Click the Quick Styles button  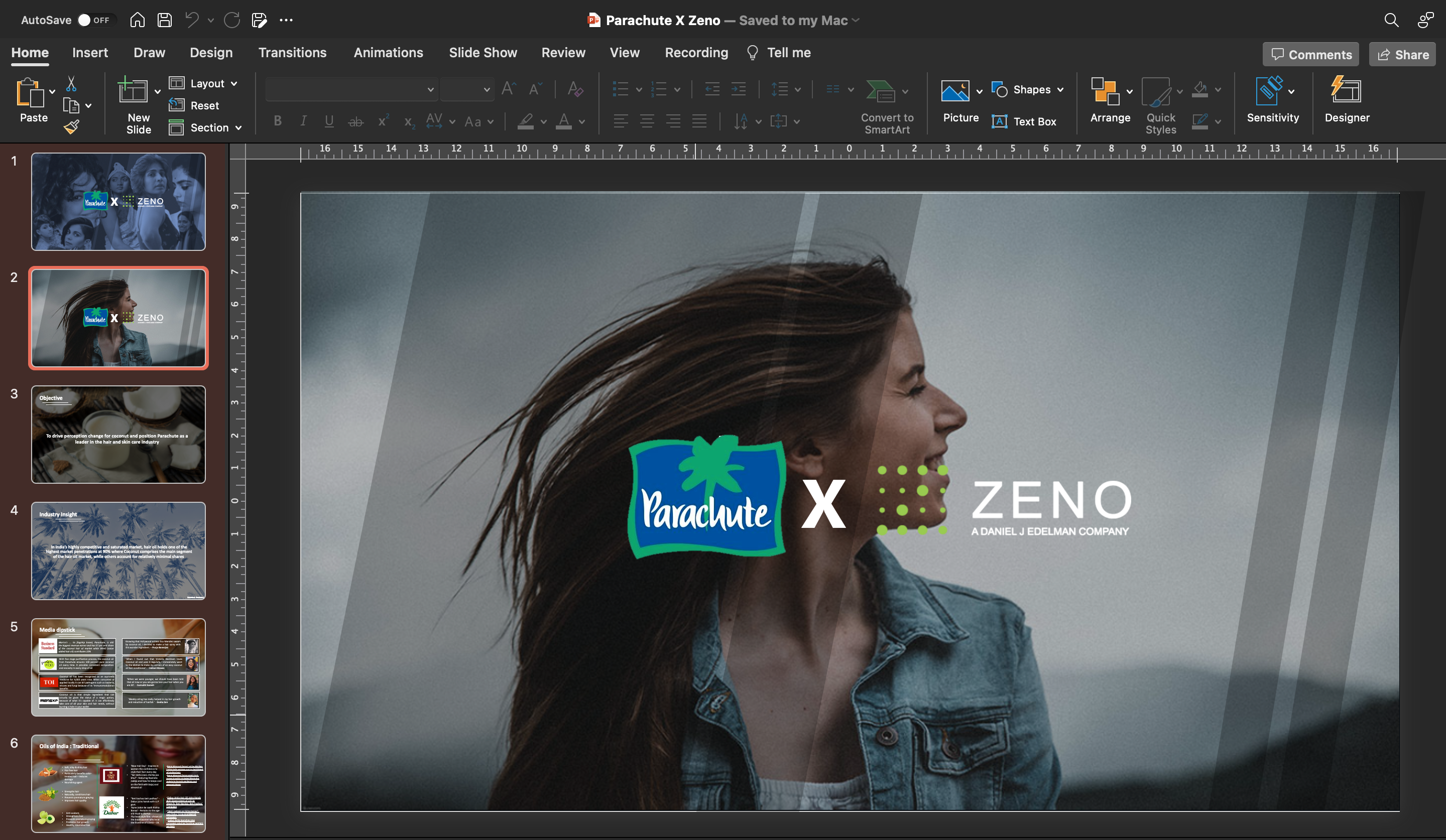[1160, 106]
